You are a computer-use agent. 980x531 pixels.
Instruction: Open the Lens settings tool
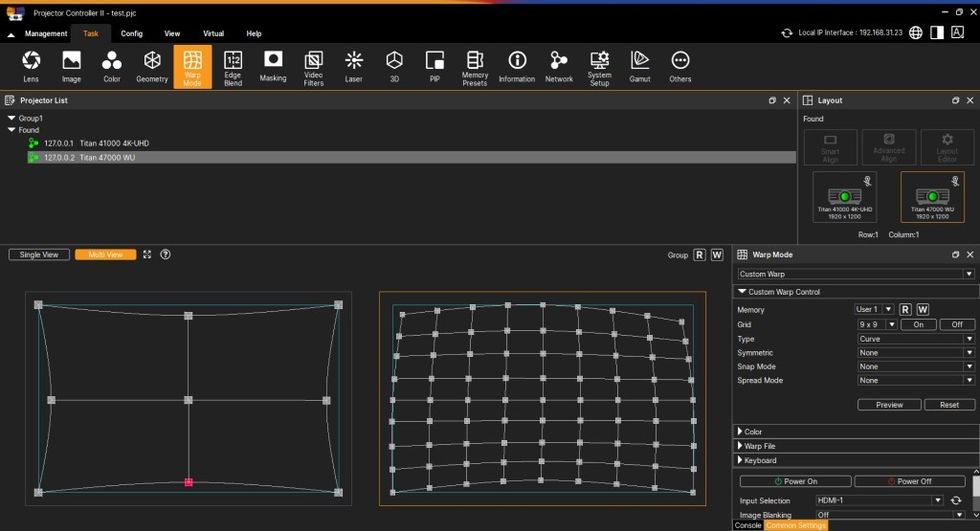pyautogui.click(x=31, y=66)
